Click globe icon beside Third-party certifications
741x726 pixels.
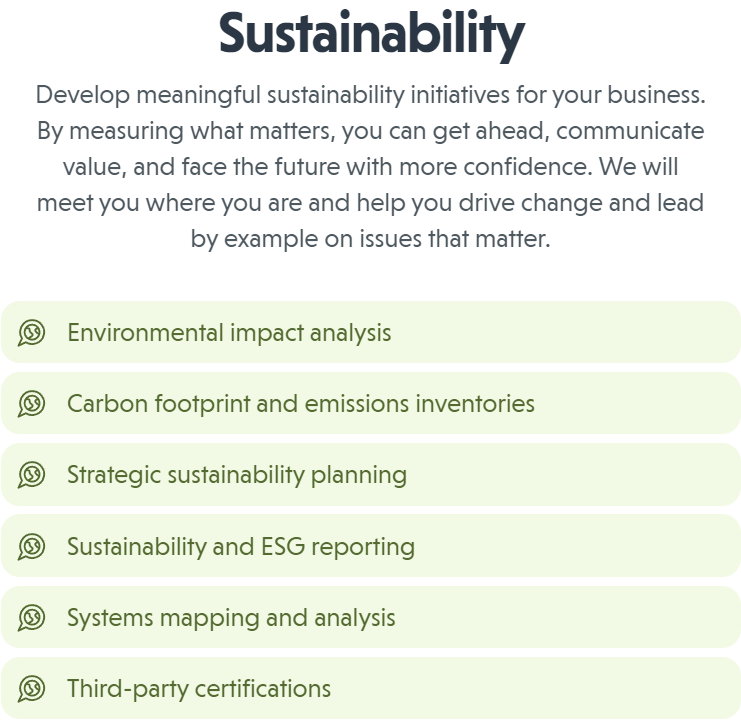(32, 689)
